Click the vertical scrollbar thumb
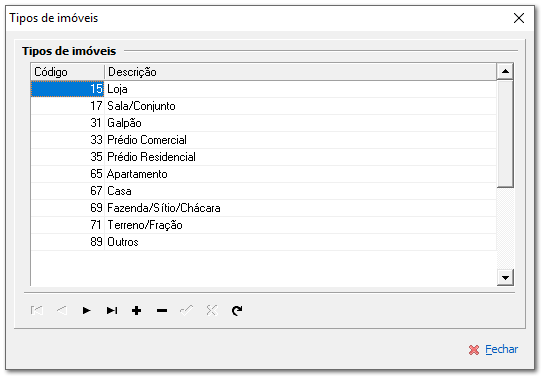 pyautogui.click(x=505, y=134)
